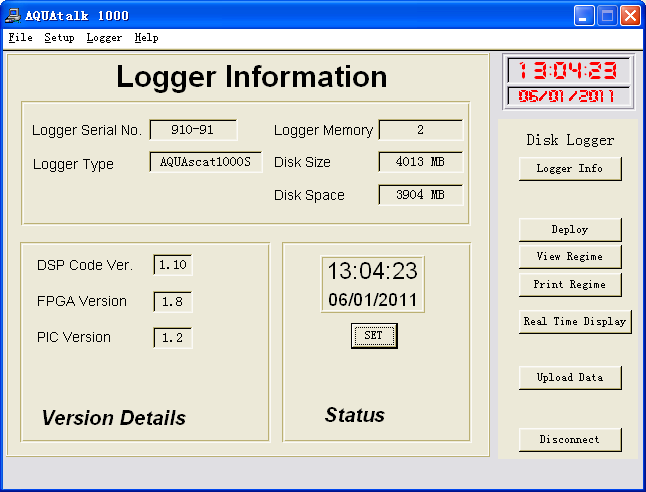Click the AQUAtalk title bar icon

(13, 15)
